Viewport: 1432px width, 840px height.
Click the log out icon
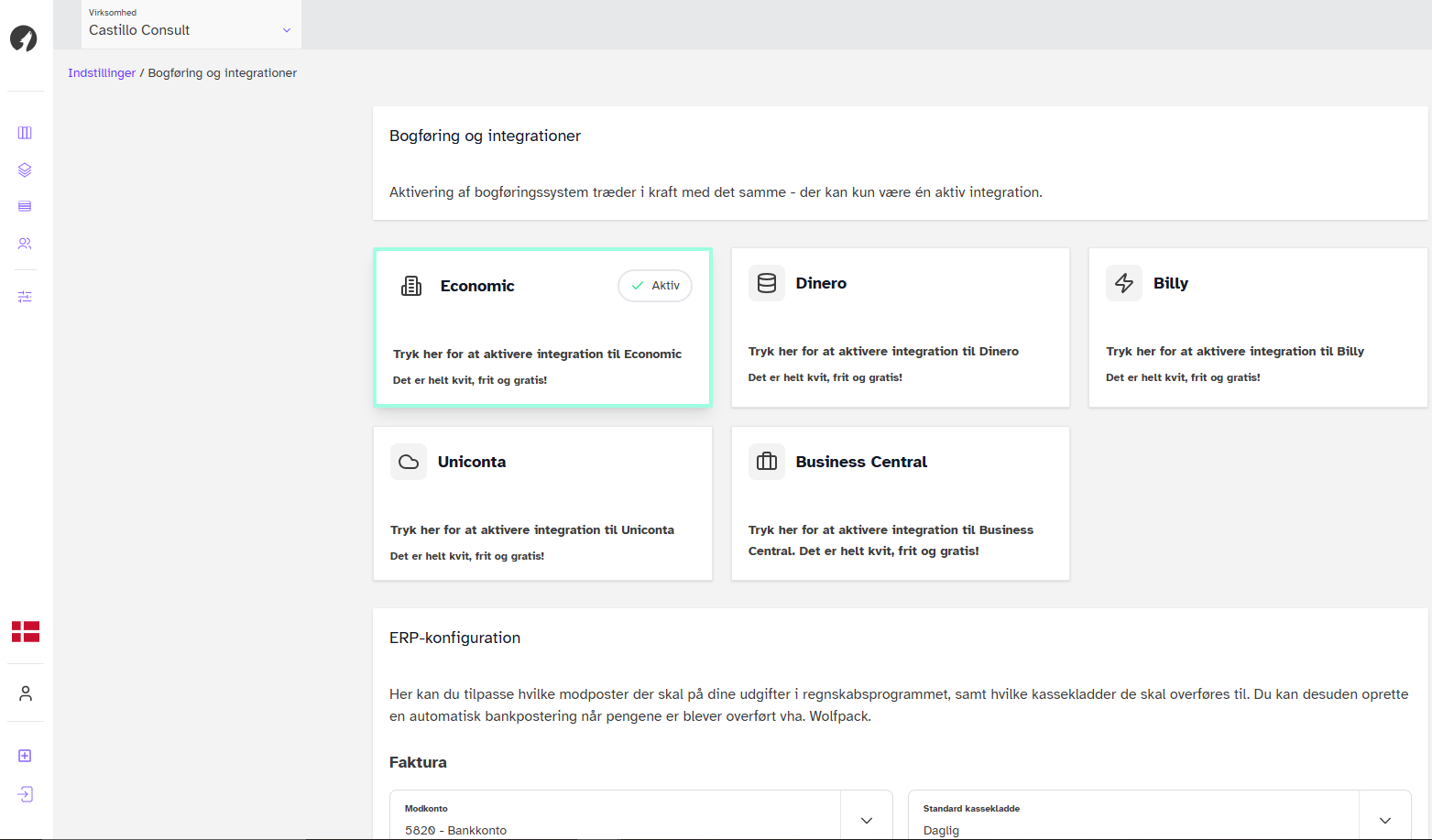pos(26,794)
